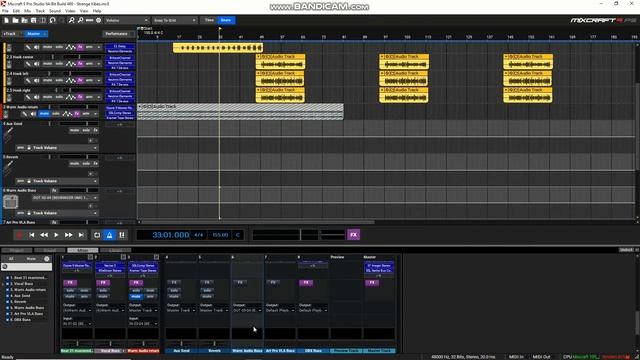Open Output dropdown on mixer channel 6

[x=247, y=311]
